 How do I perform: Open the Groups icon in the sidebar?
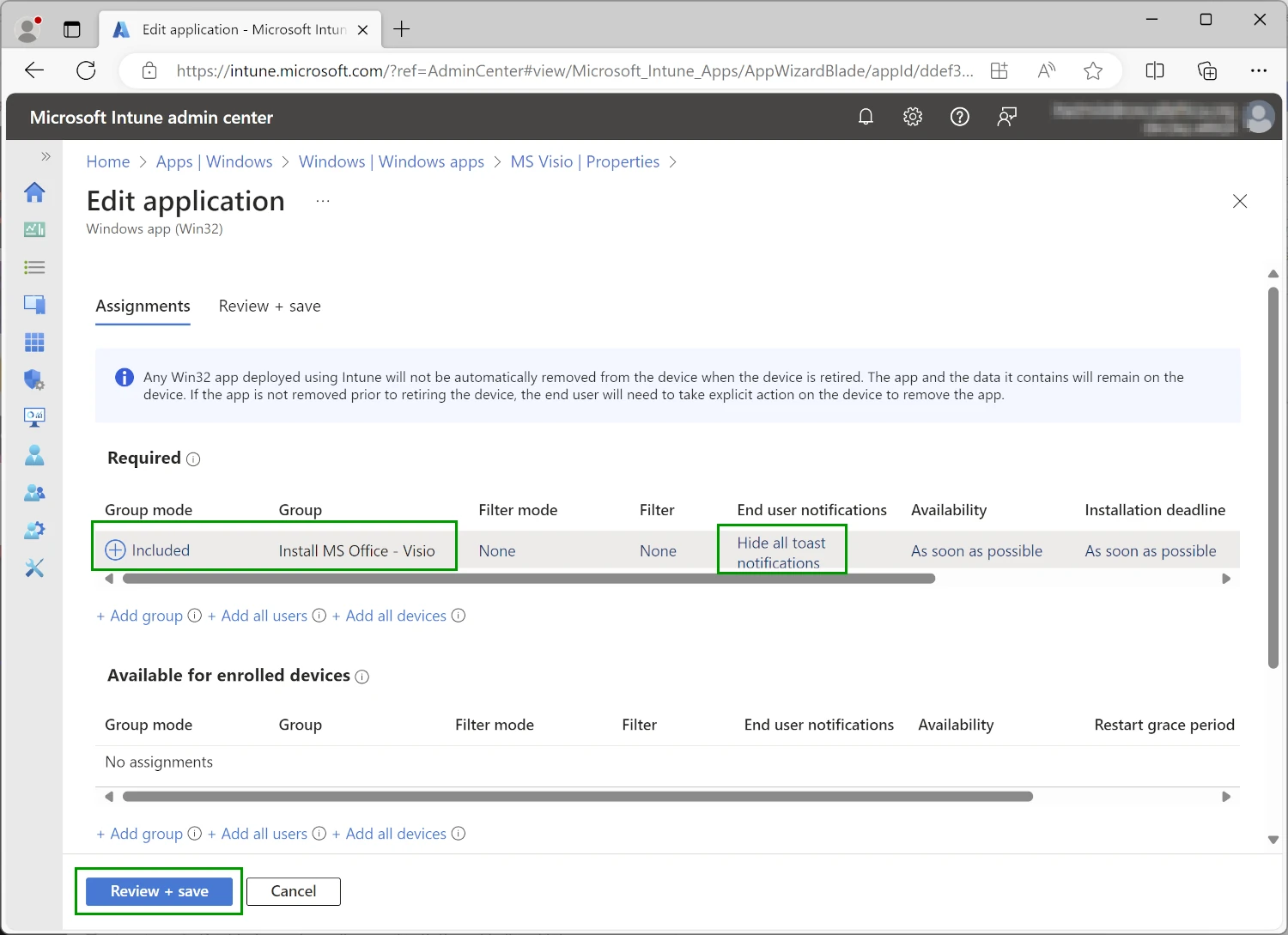[x=34, y=493]
